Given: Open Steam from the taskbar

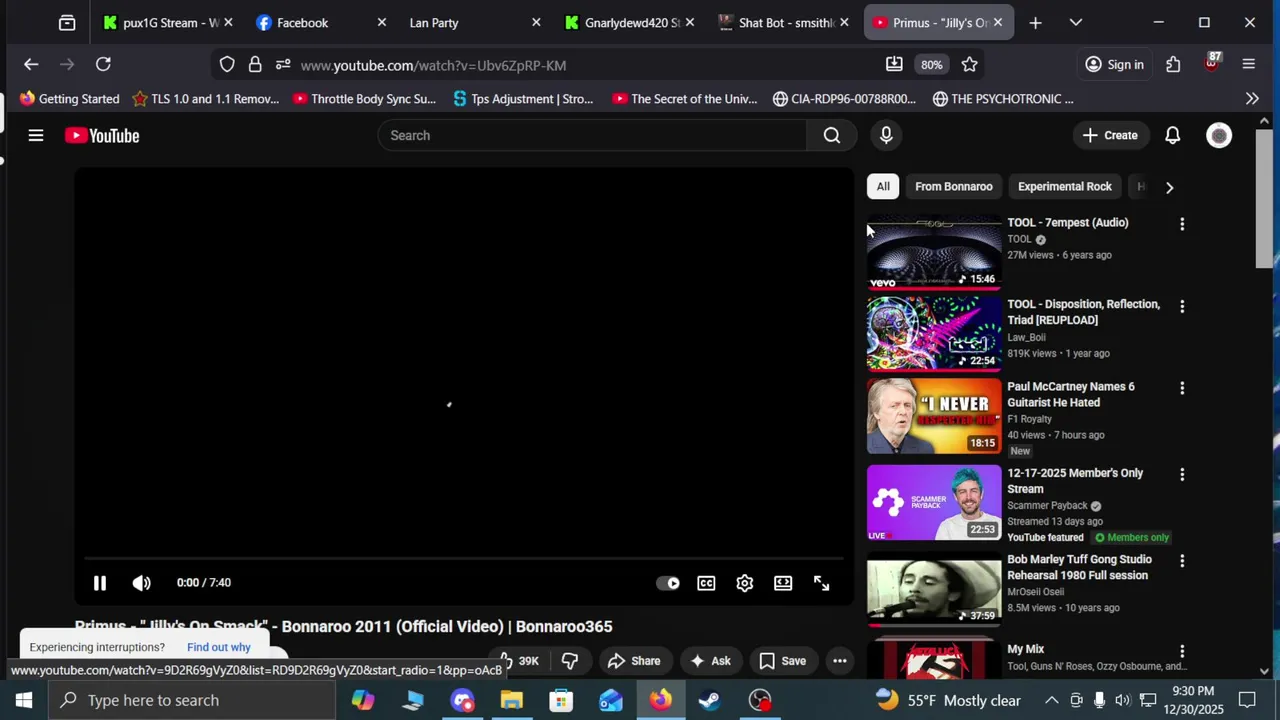Looking at the screenshot, I should click(x=710, y=700).
